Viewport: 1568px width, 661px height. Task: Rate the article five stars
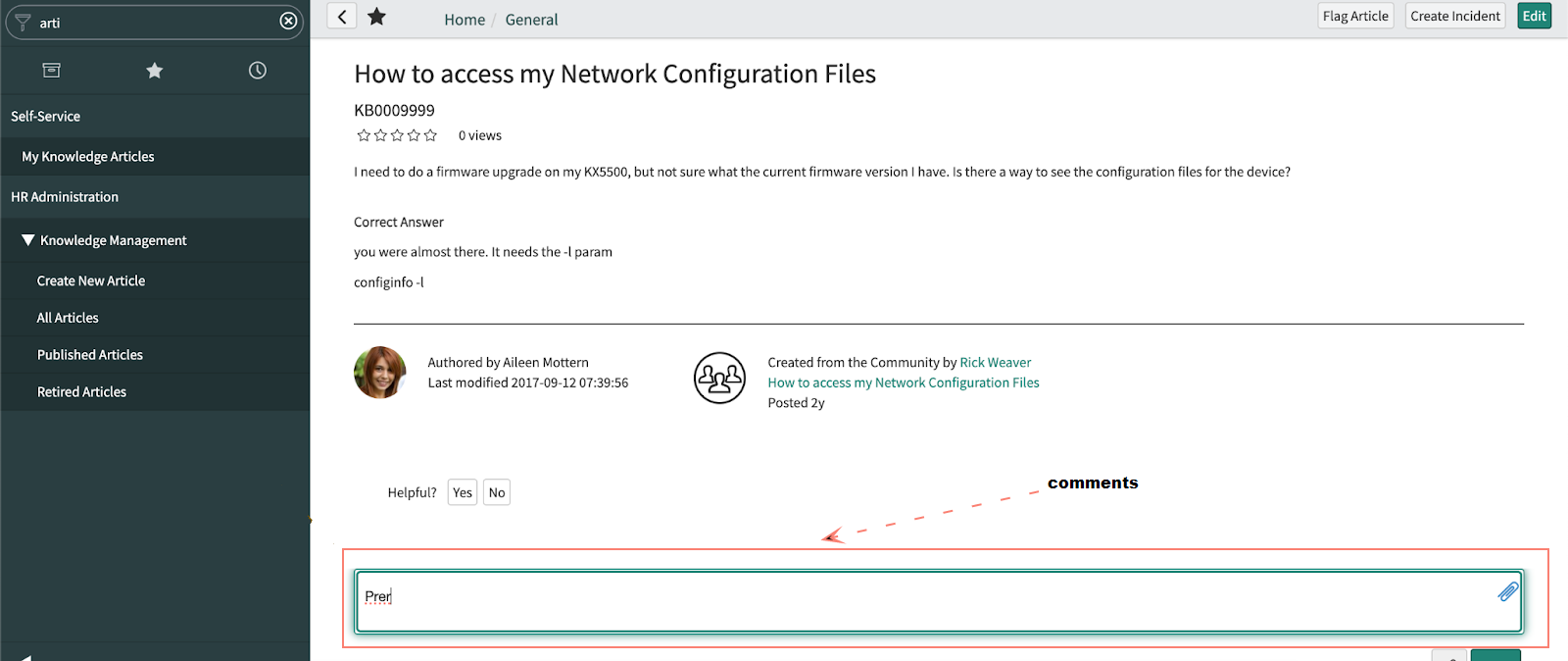pos(430,135)
